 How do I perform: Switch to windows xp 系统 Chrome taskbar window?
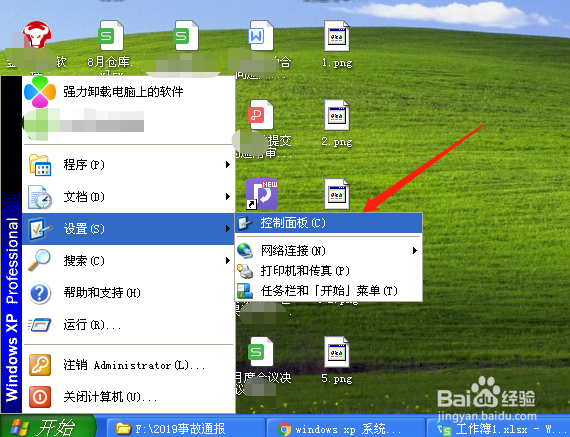click(x=345, y=428)
